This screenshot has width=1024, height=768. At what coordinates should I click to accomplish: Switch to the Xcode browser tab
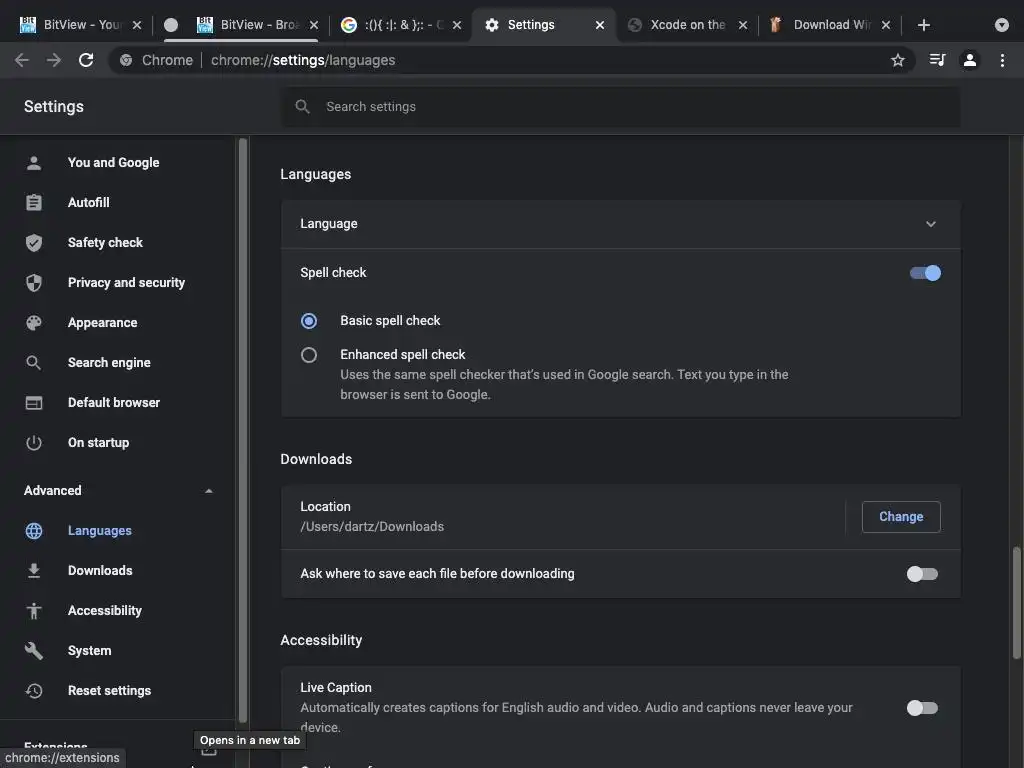click(687, 25)
